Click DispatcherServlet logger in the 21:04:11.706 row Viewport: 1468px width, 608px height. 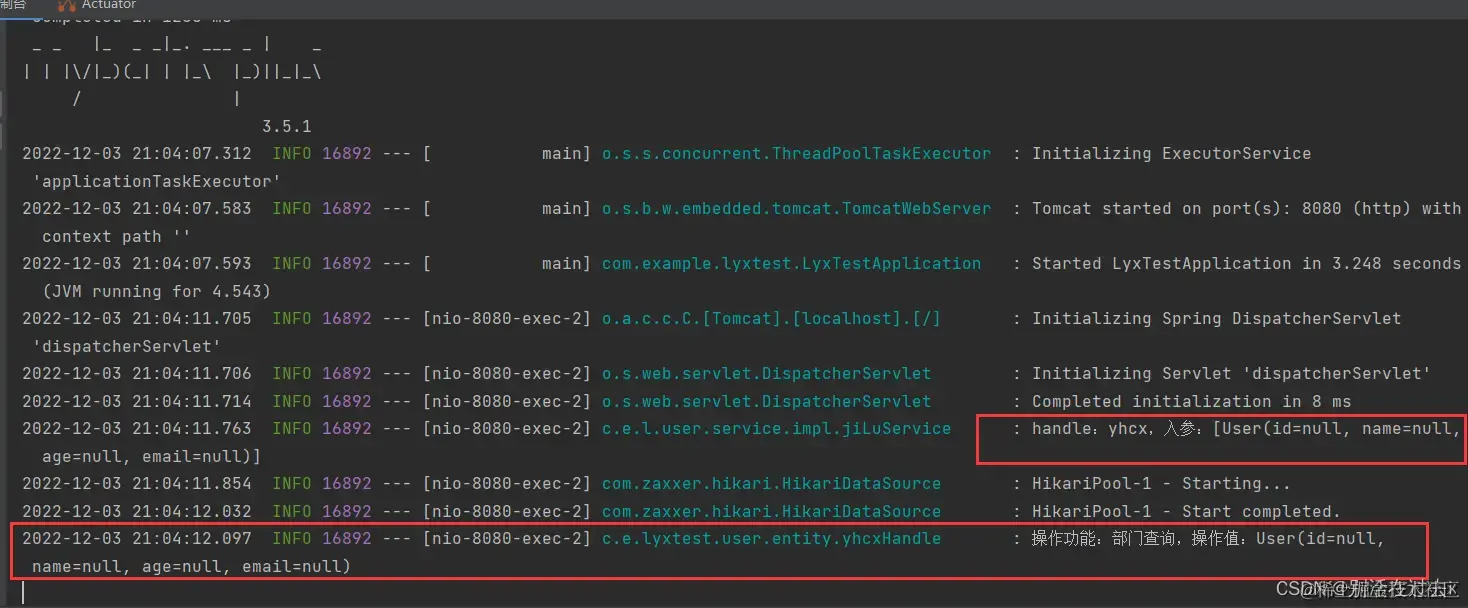click(x=766, y=374)
